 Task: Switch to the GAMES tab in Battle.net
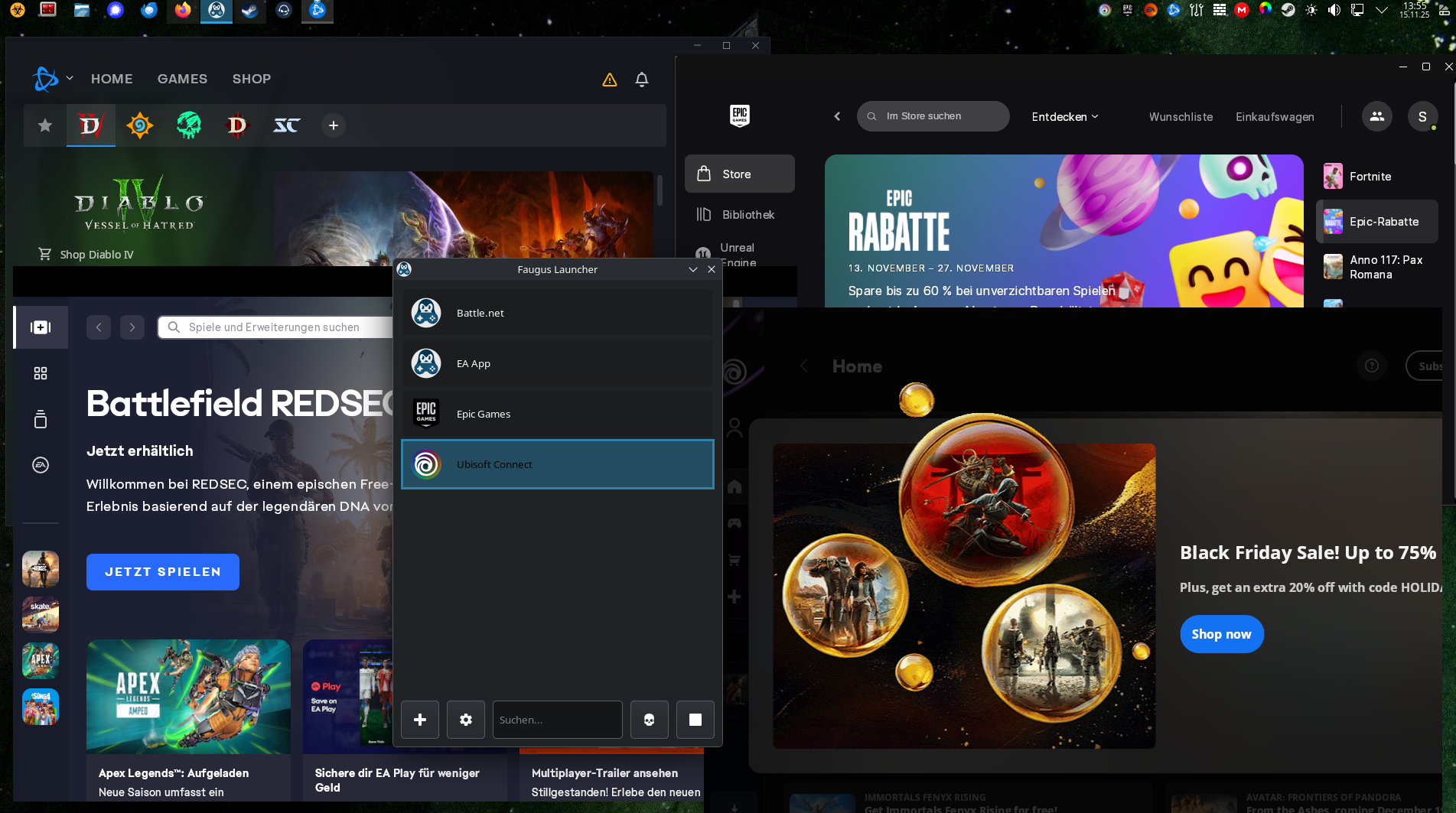point(182,79)
